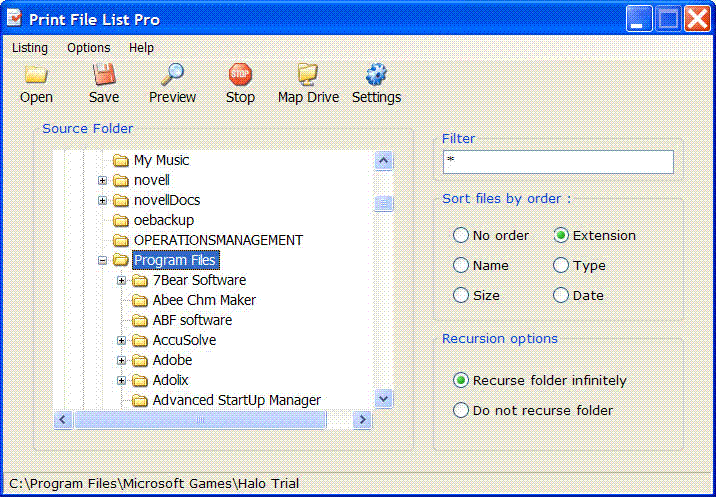
Task: Click the folder tree scroll right arrow
Action: (x=363, y=419)
